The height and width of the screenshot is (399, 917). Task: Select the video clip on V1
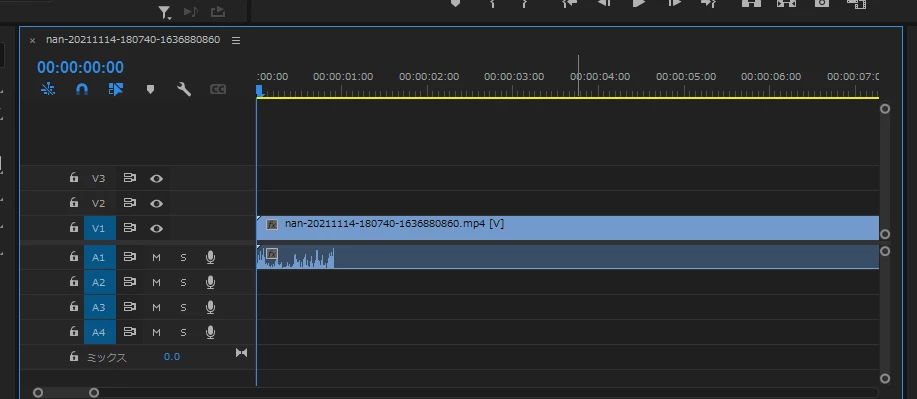coord(567,228)
